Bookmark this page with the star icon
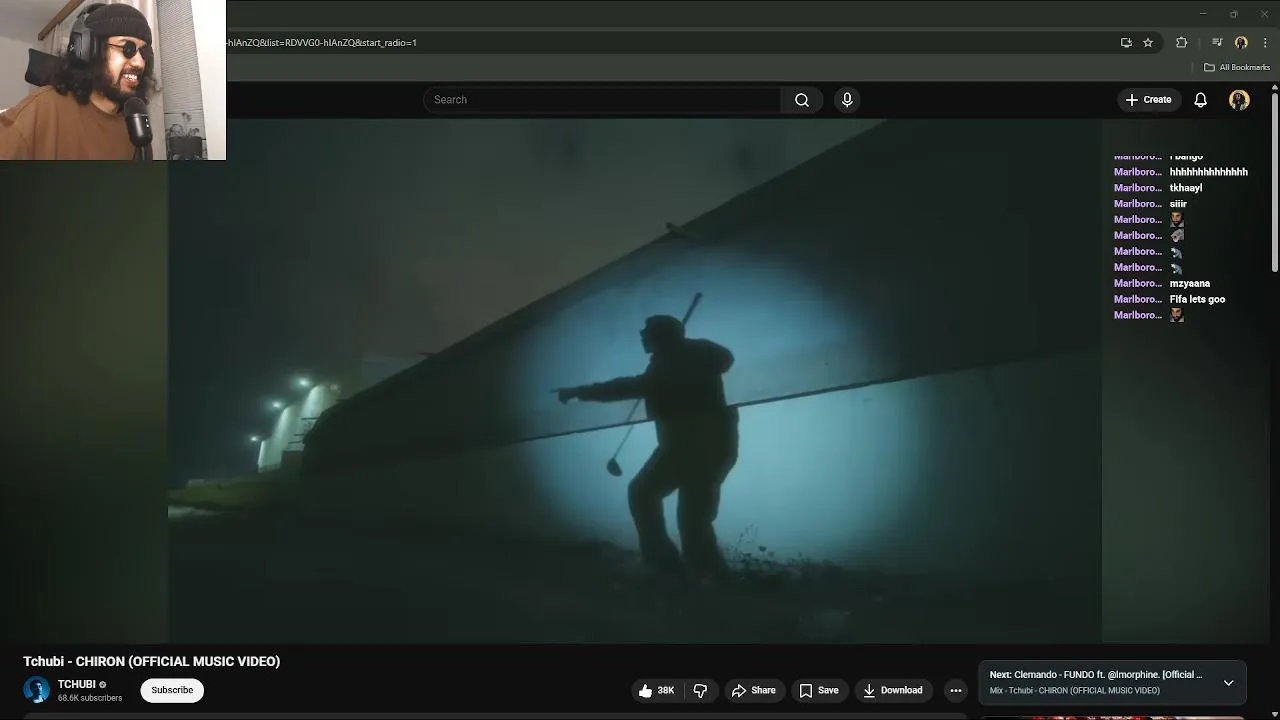The image size is (1280, 720). click(1148, 43)
